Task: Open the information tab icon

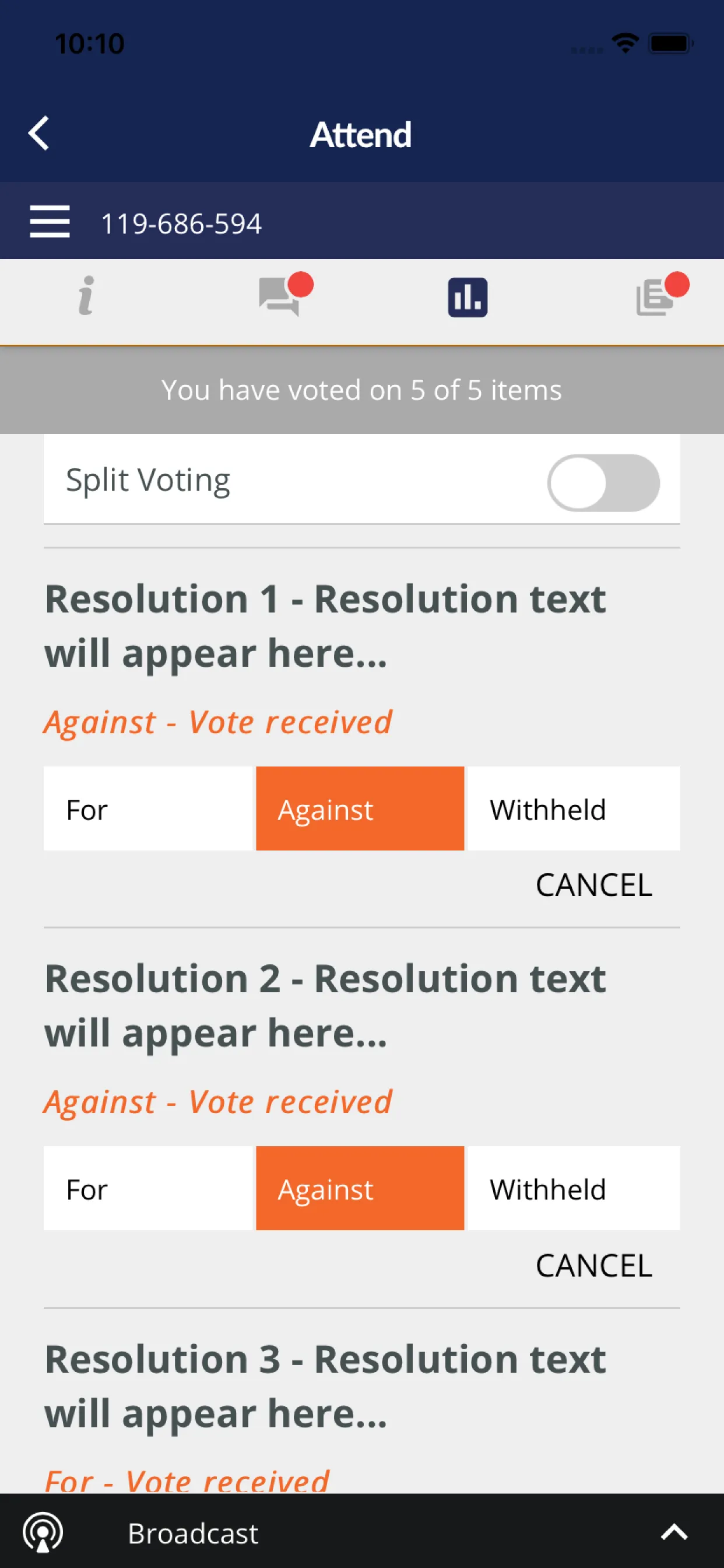Action: (x=86, y=296)
